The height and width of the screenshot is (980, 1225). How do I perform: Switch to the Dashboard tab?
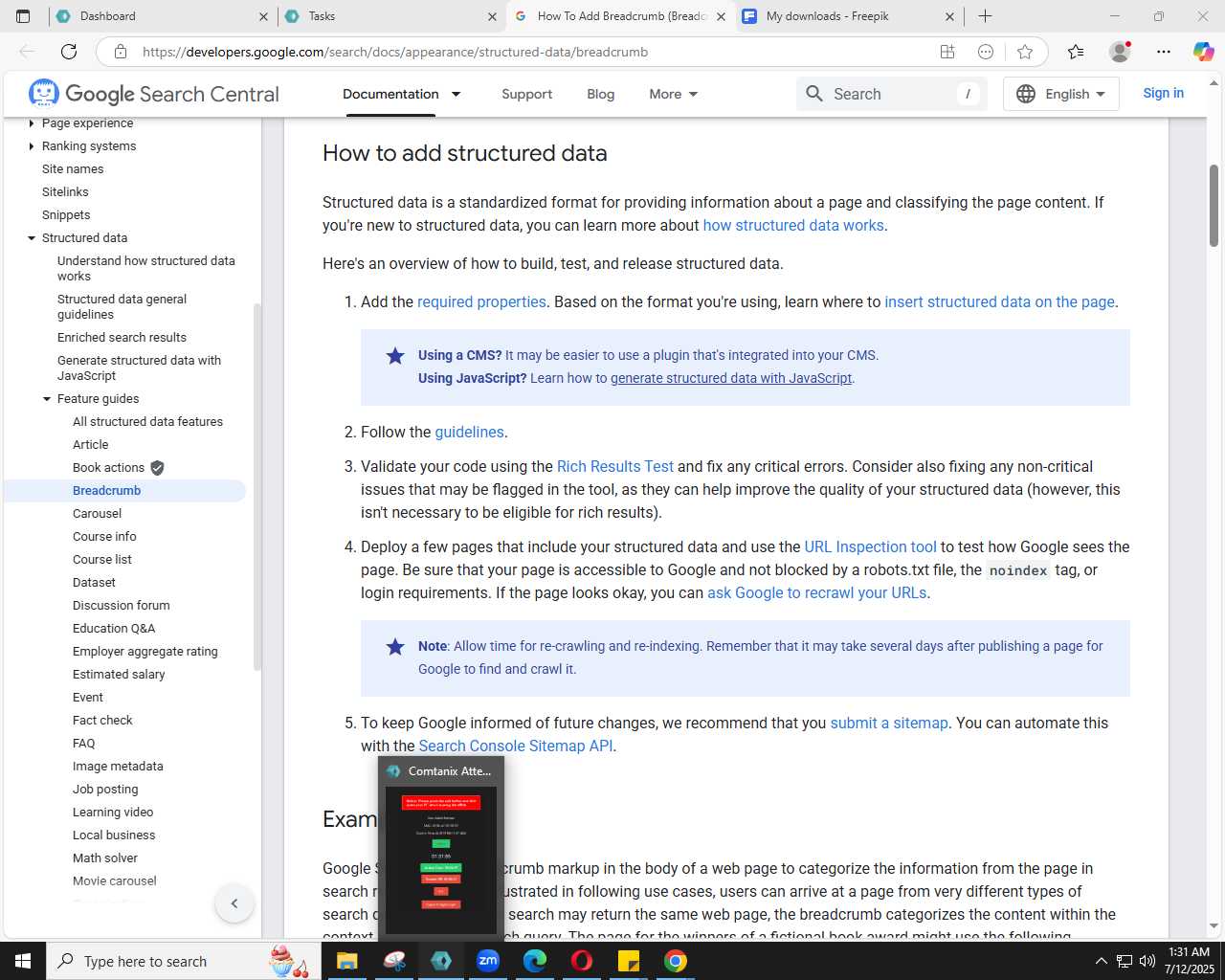163,16
